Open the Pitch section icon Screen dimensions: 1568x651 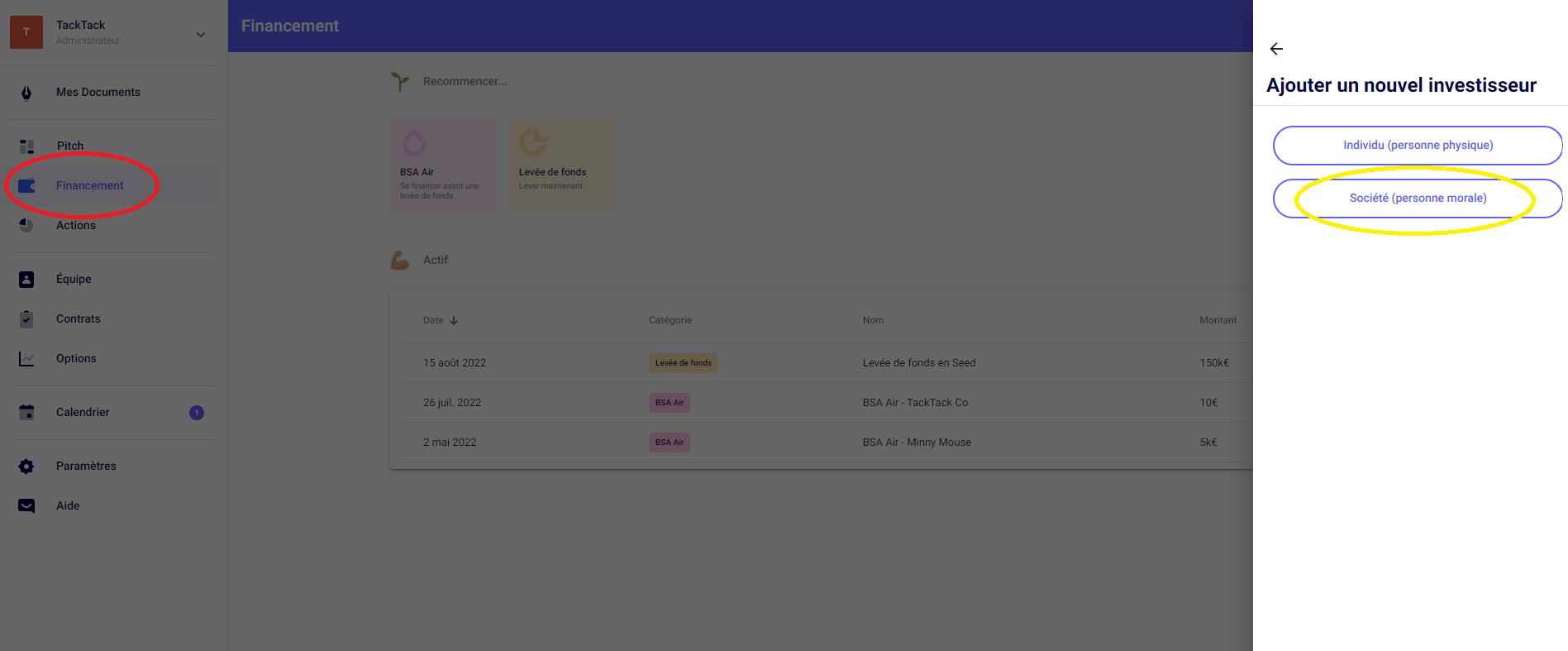[x=26, y=146]
